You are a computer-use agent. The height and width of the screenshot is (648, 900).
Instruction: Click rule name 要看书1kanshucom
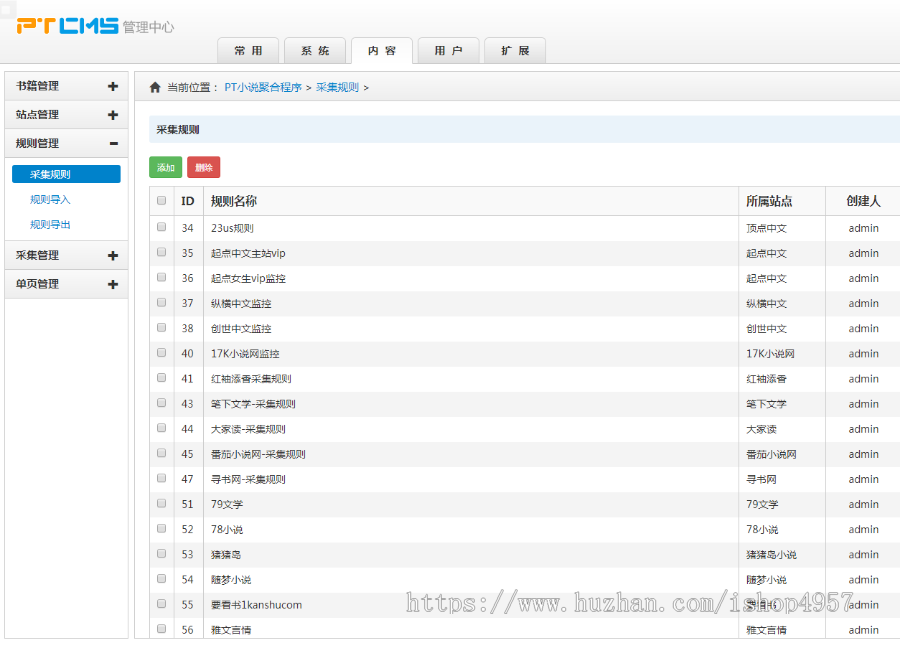(x=257, y=605)
